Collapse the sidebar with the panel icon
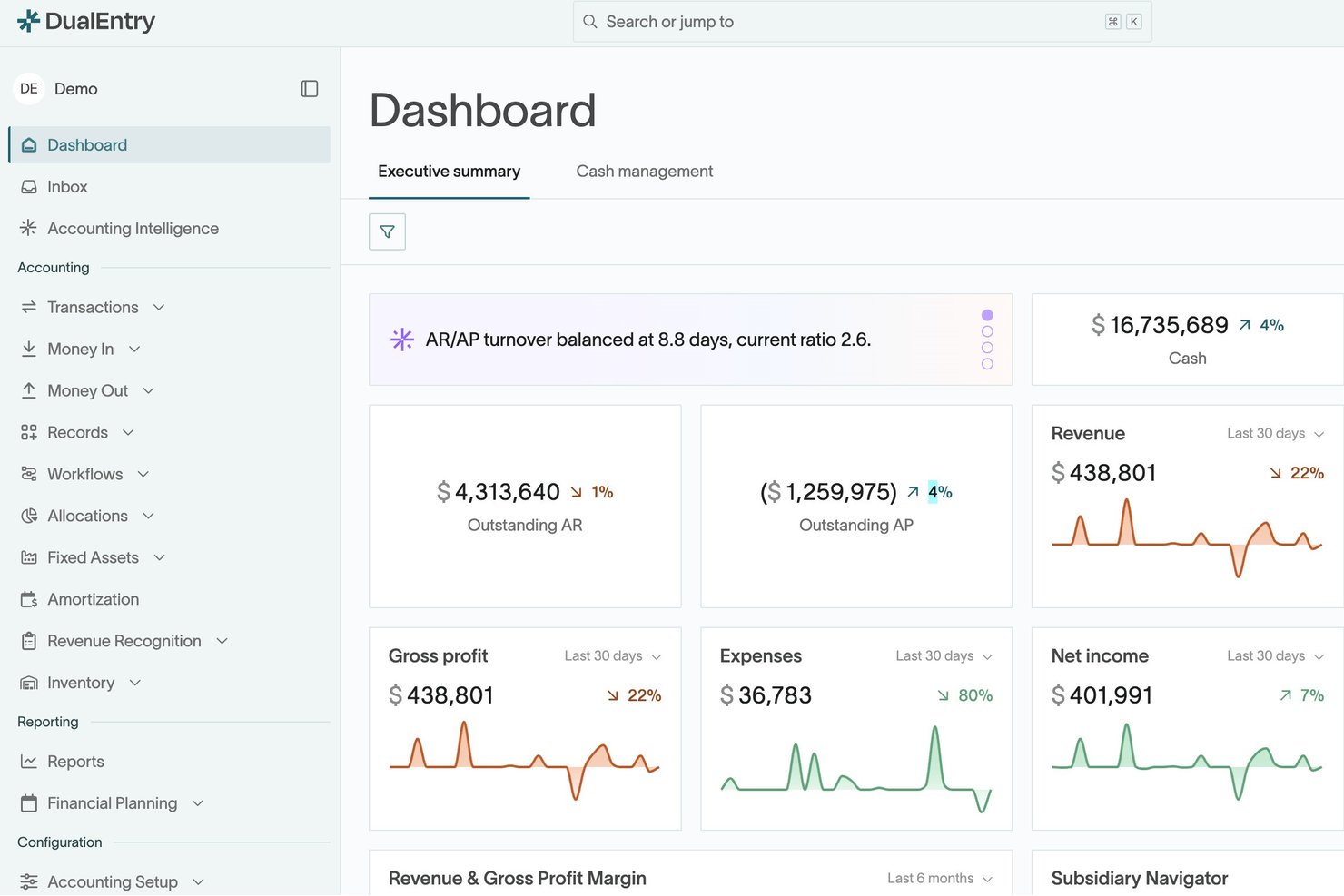The width and height of the screenshot is (1344, 896). [x=310, y=89]
